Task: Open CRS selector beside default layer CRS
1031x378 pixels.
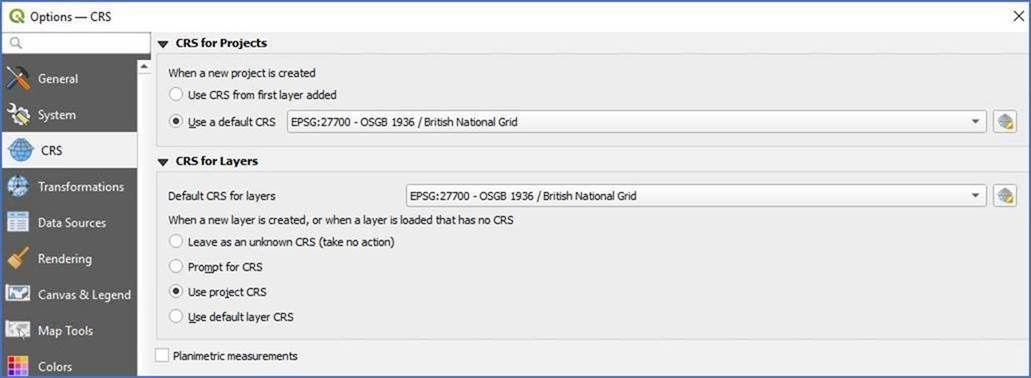Action: point(1005,195)
